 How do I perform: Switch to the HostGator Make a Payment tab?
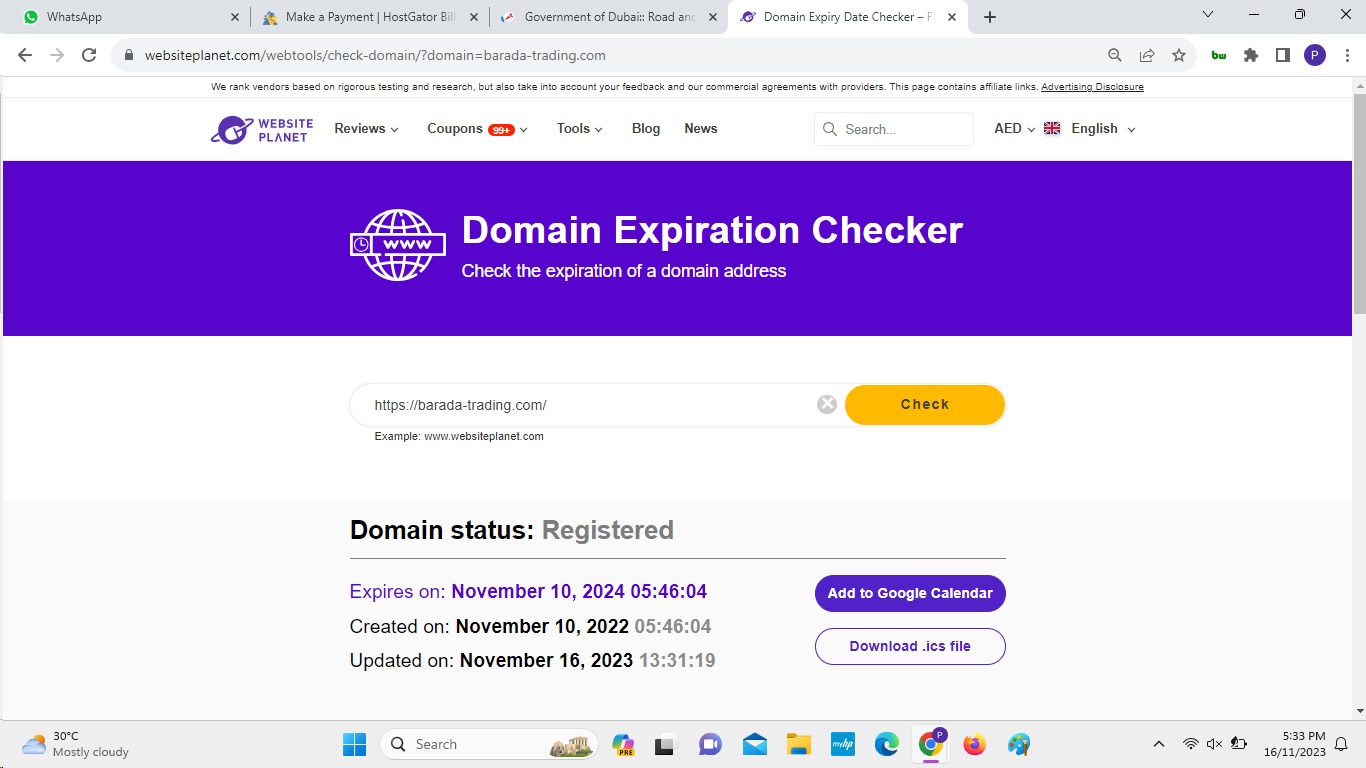[x=370, y=17]
